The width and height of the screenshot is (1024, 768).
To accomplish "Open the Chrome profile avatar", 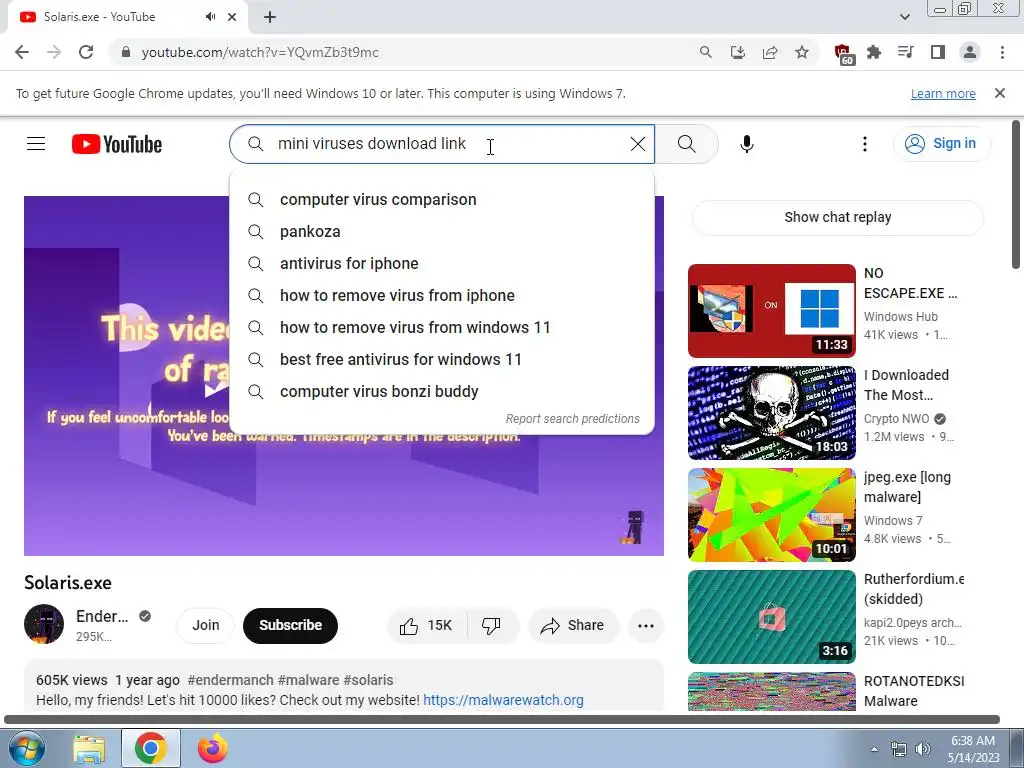I will coord(970,52).
